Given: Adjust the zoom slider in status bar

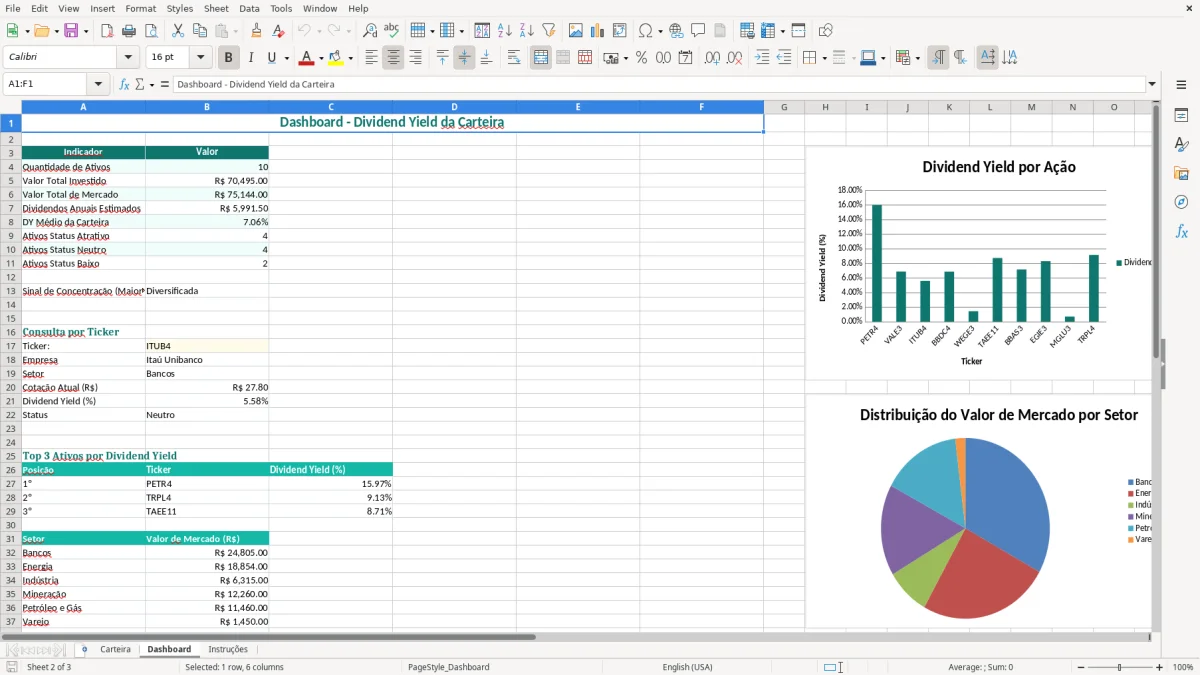Looking at the screenshot, I should [1118, 667].
